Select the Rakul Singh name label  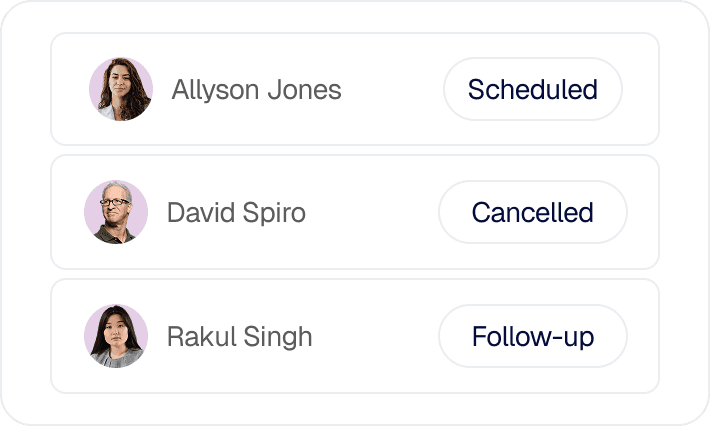coord(239,337)
